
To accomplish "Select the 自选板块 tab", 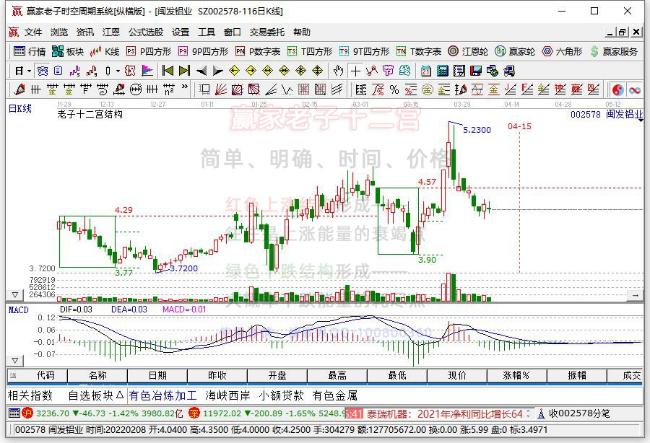I will pyautogui.click(x=95, y=395).
